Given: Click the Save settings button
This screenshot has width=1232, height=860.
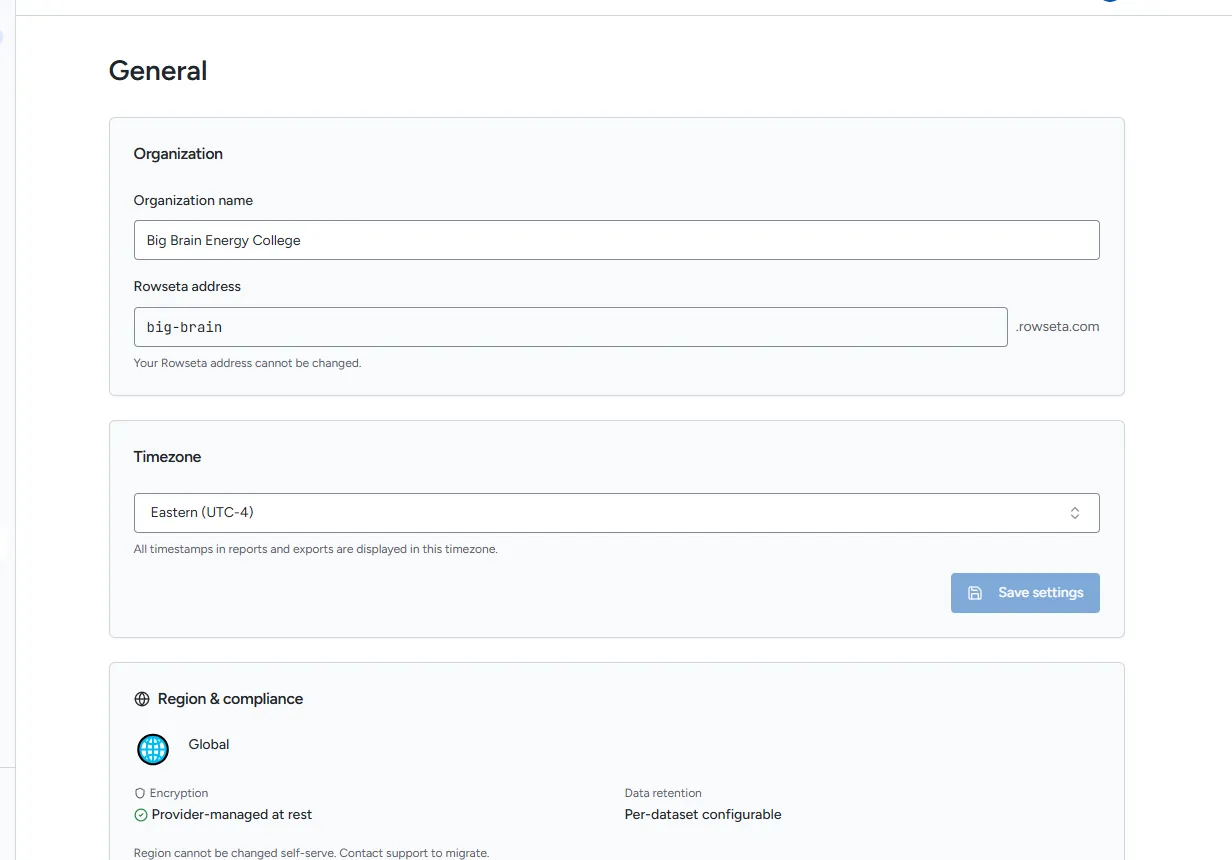Looking at the screenshot, I should click(x=1025, y=593).
